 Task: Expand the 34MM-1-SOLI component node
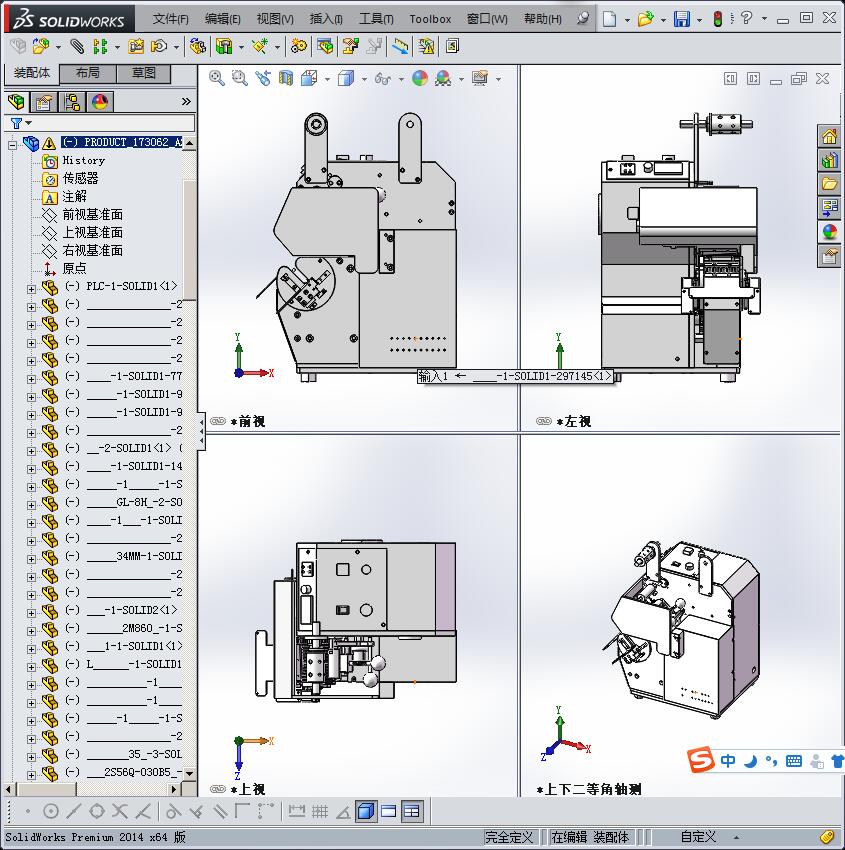31,559
